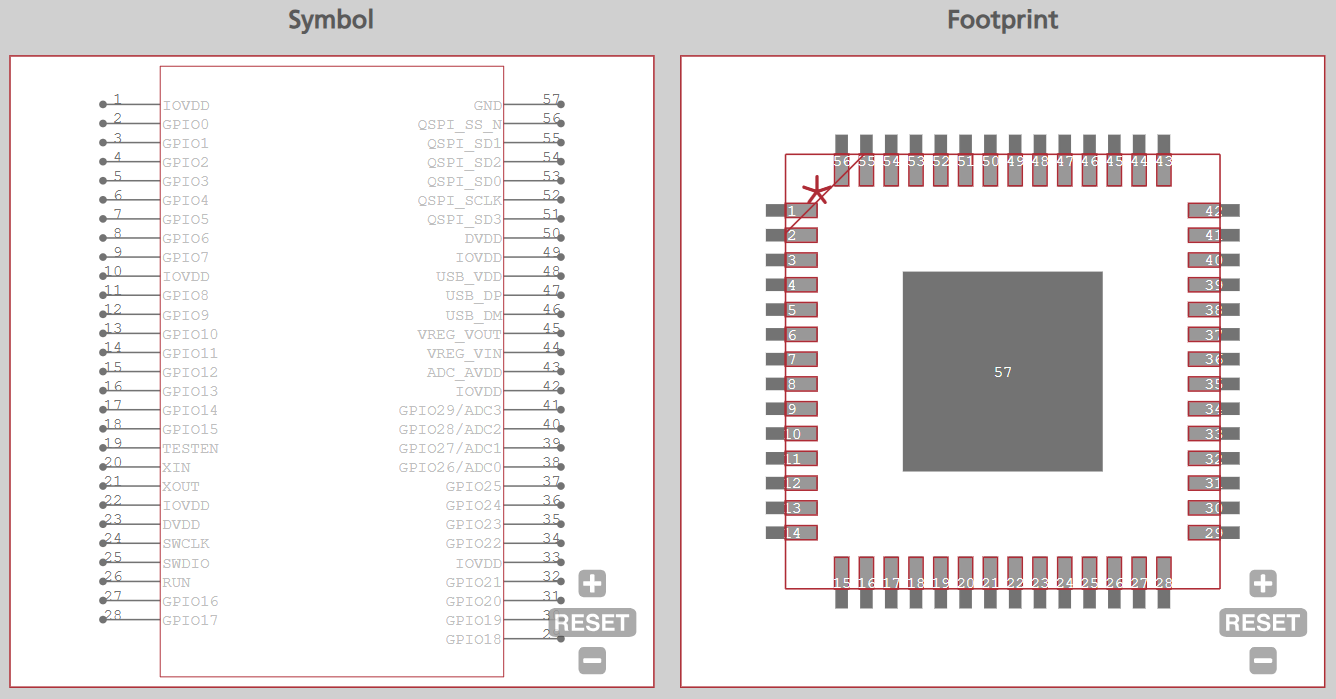The width and height of the screenshot is (1336, 699).
Task: Select the Symbol panel header
Action: point(331,19)
